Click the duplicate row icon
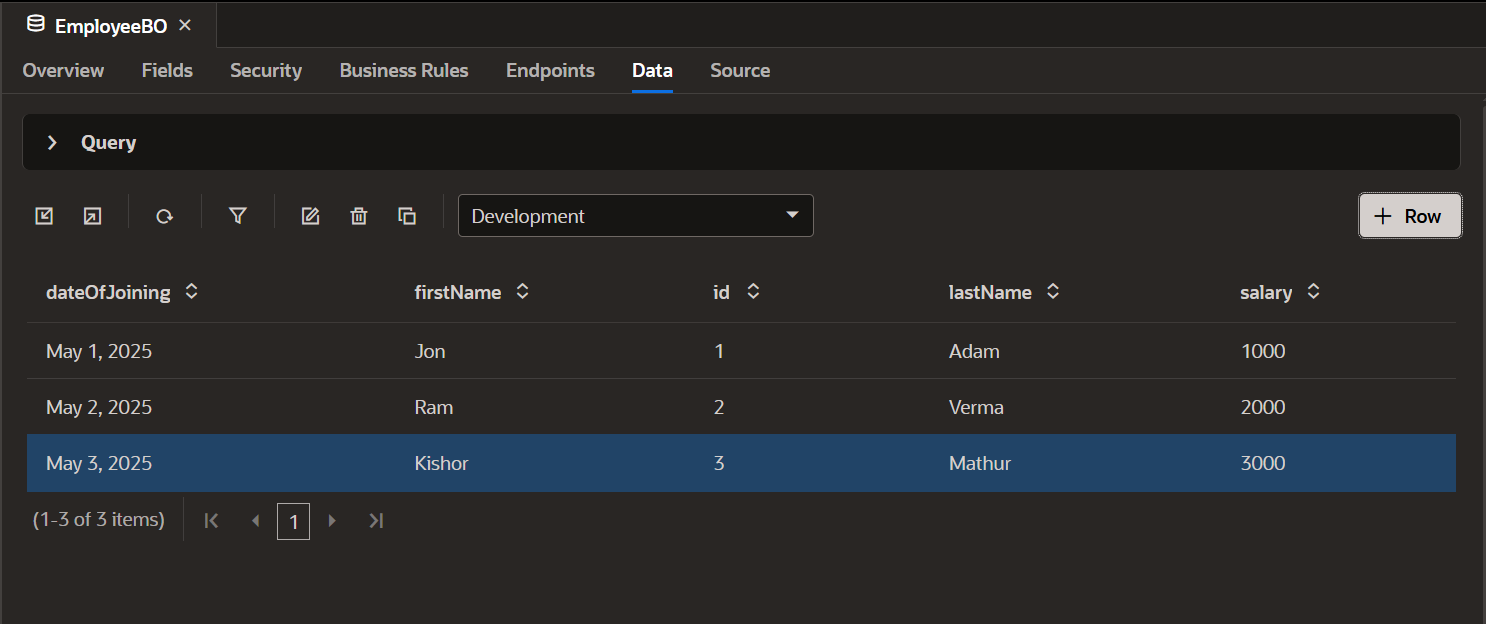1486x624 pixels. tap(407, 216)
